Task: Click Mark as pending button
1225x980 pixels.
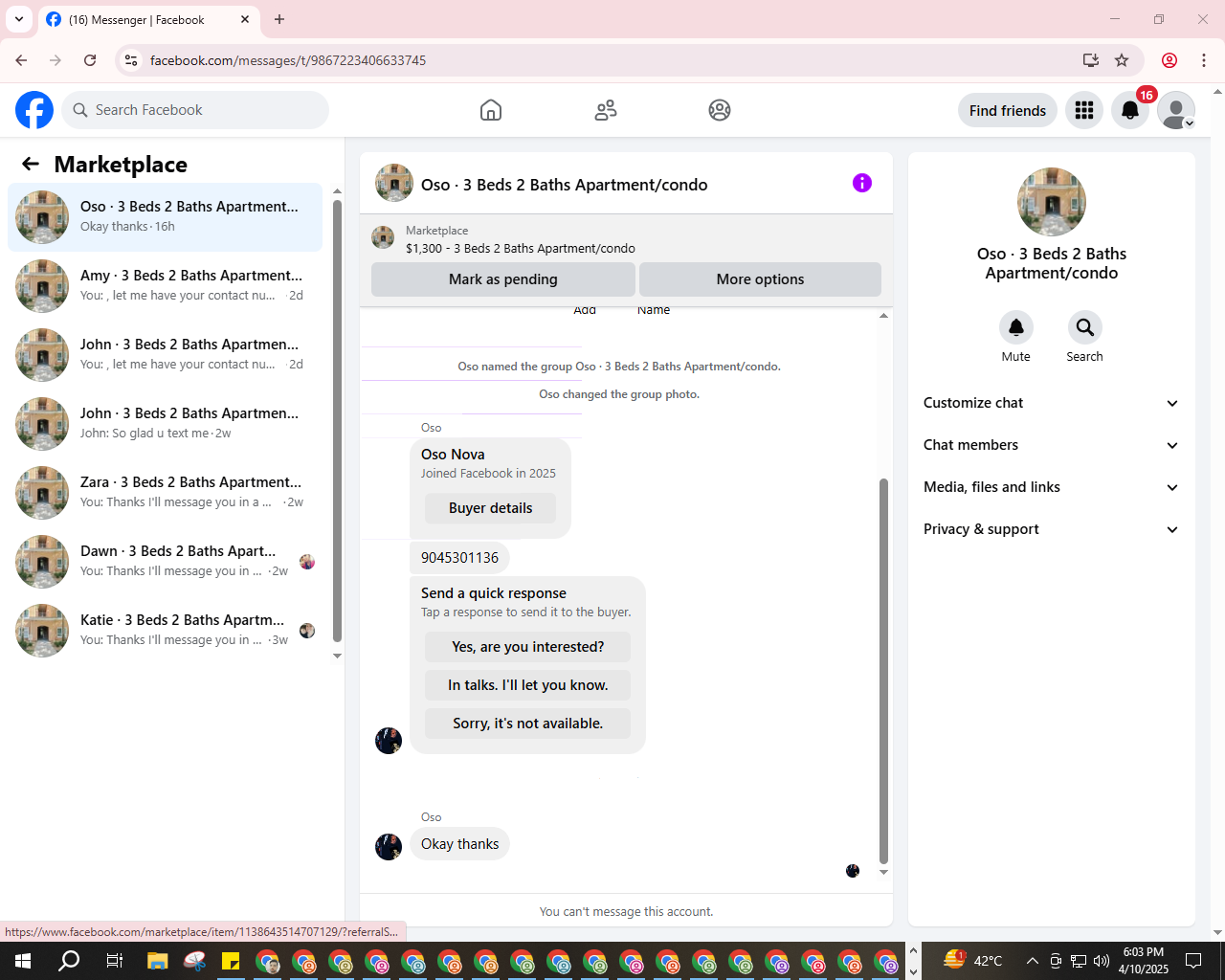Action: click(x=503, y=279)
